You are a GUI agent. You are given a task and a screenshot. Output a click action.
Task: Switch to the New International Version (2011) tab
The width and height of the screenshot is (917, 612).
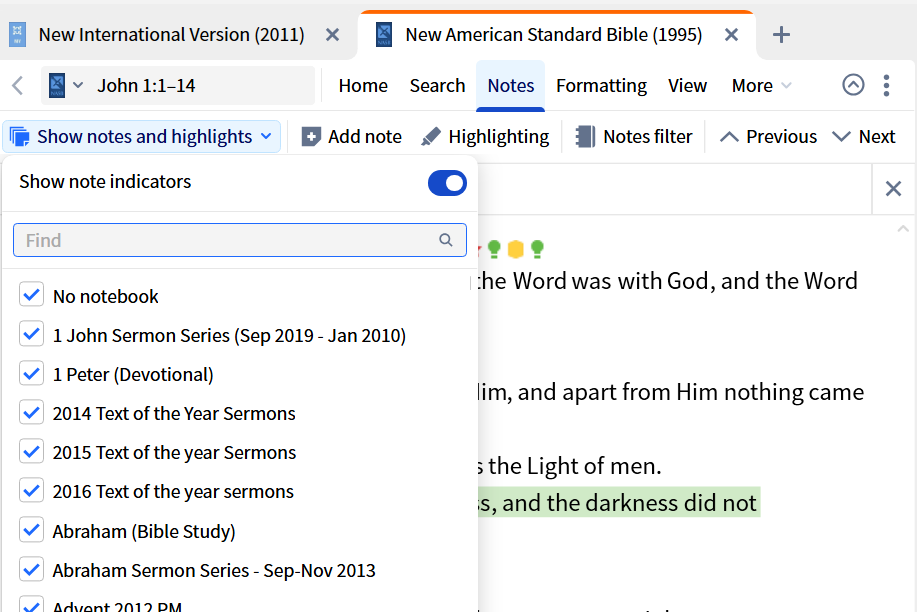171,35
